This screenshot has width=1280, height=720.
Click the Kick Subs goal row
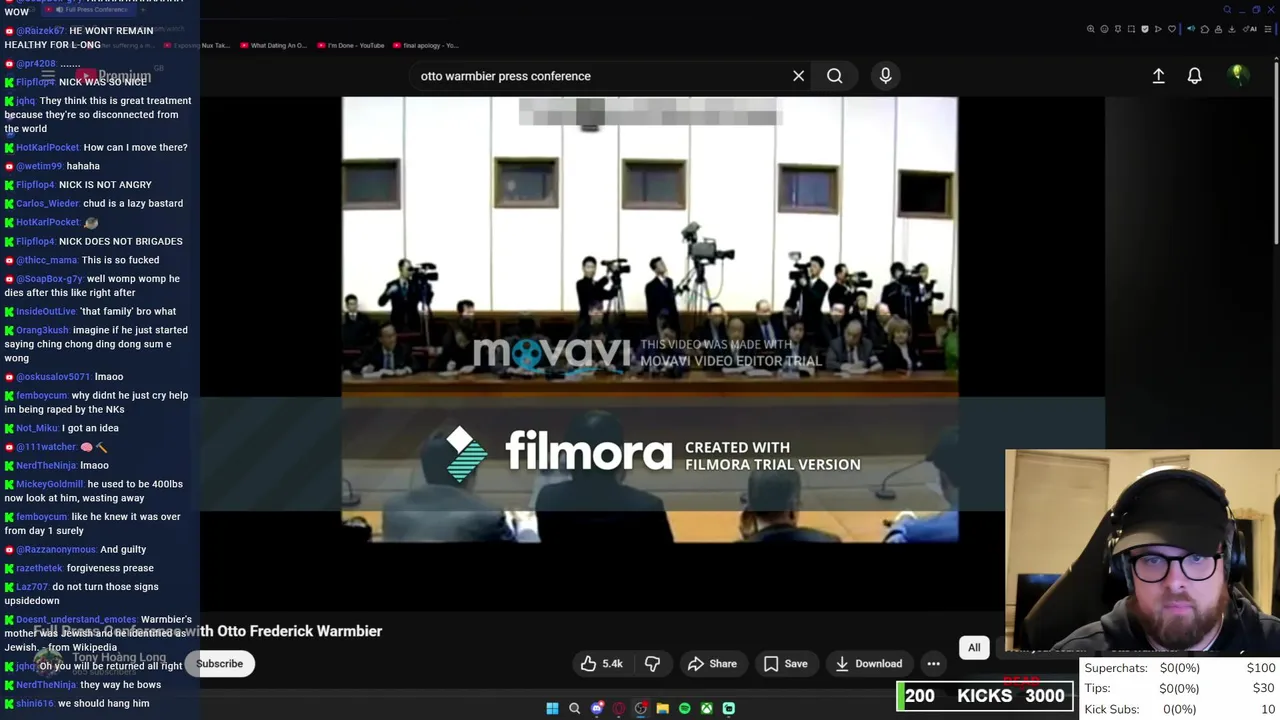point(1180,709)
